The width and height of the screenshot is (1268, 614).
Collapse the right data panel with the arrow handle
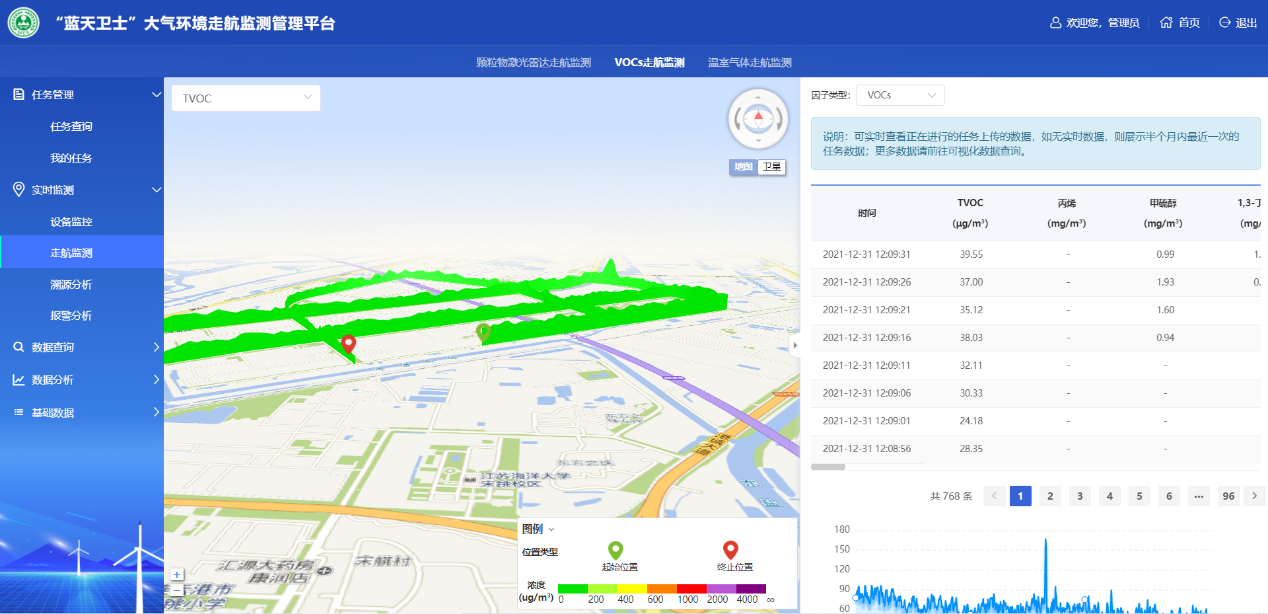[x=795, y=345]
